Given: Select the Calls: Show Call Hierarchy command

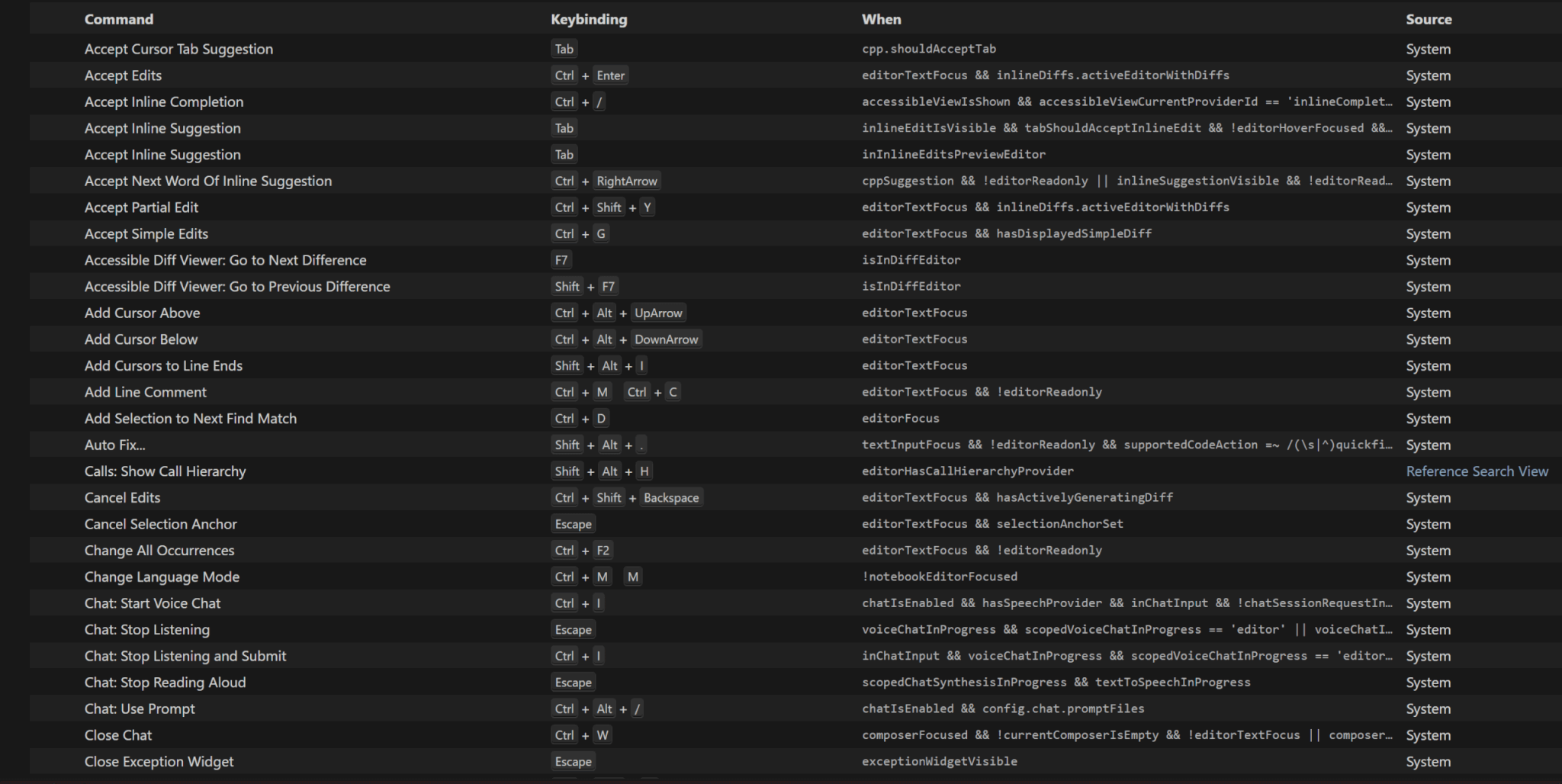Looking at the screenshot, I should (165, 471).
